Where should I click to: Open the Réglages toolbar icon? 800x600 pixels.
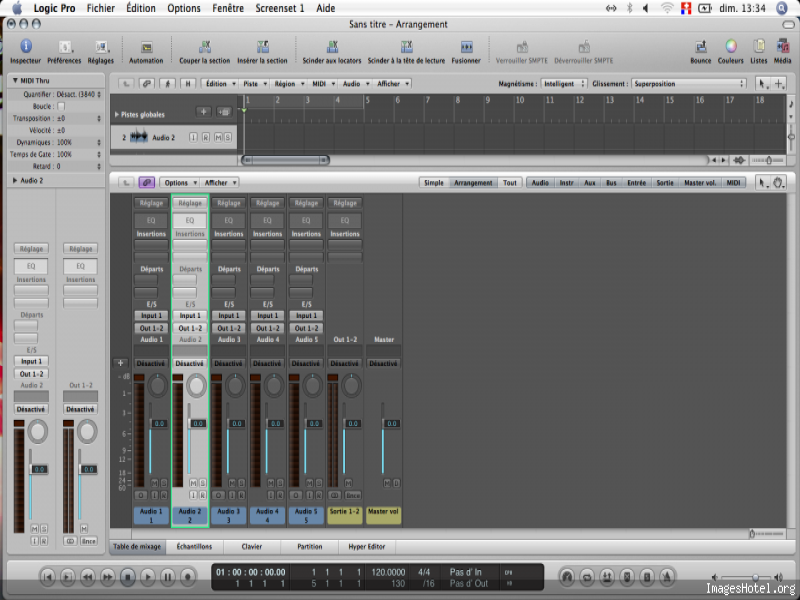click(102, 47)
